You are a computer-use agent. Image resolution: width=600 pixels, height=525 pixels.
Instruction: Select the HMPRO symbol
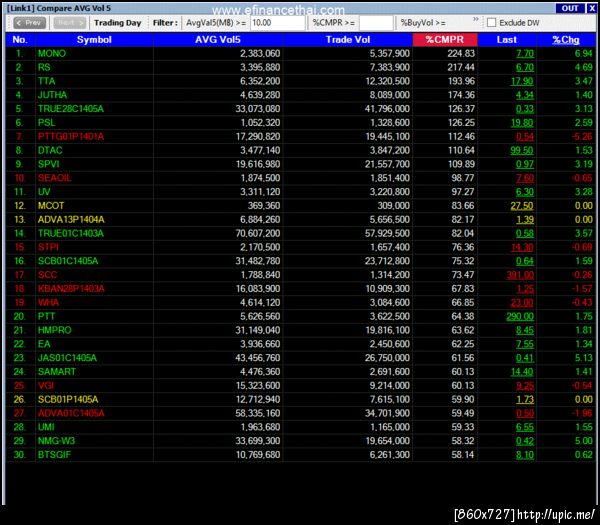54,330
